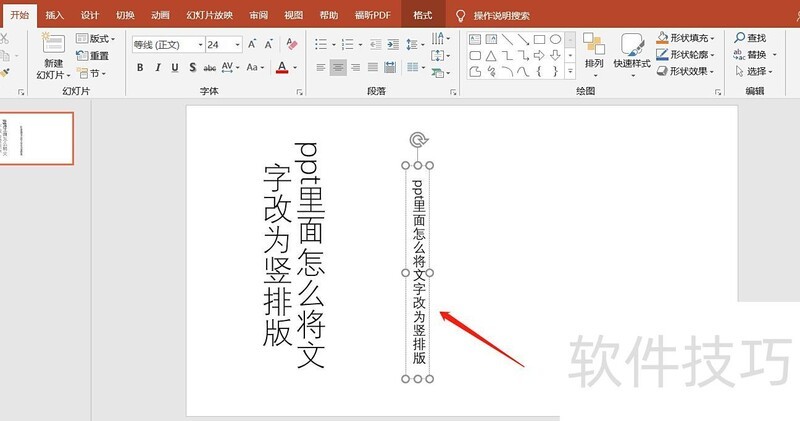800x421 pixels.
Task: Open the 动画 (Animations) tab
Action: click(160, 16)
